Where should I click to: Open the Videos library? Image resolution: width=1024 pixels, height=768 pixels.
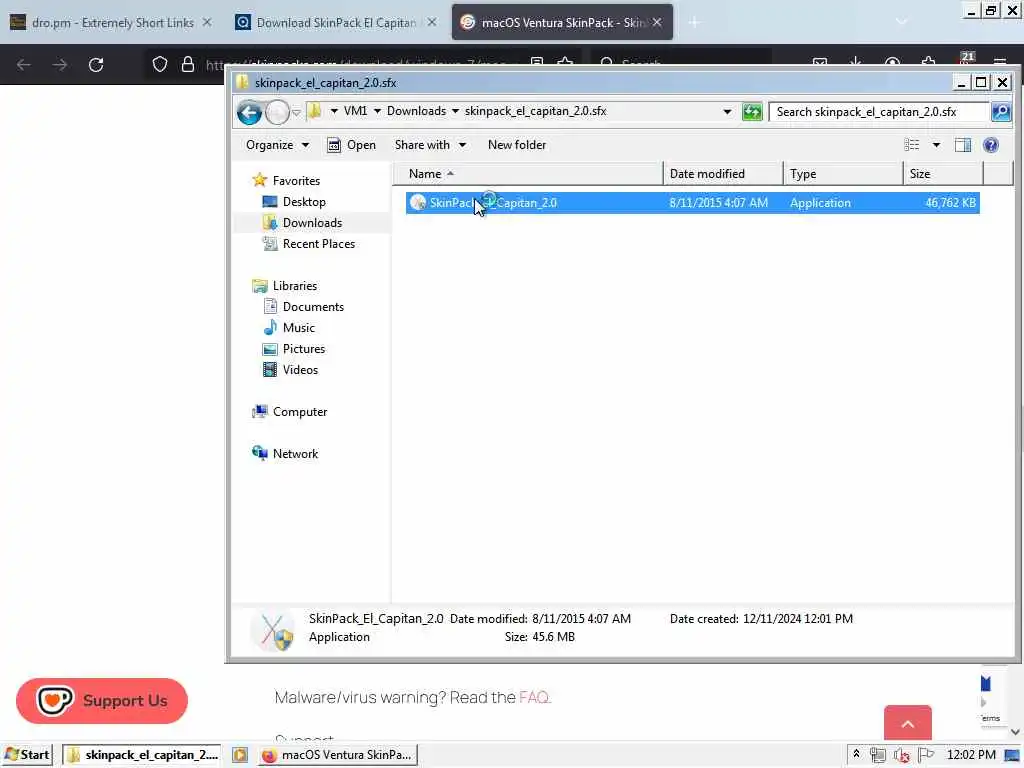click(x=300, y=370)
